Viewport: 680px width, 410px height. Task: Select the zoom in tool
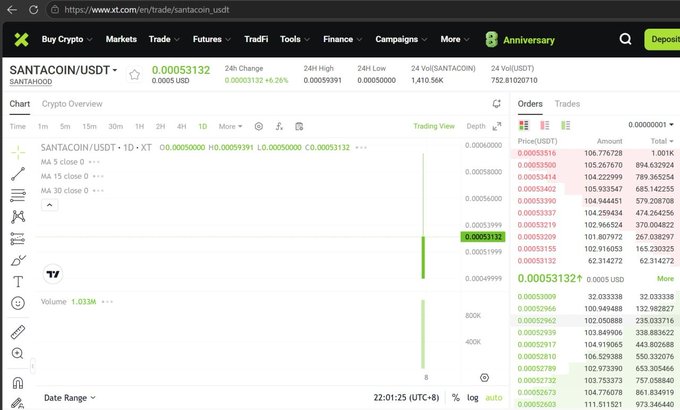18,354
